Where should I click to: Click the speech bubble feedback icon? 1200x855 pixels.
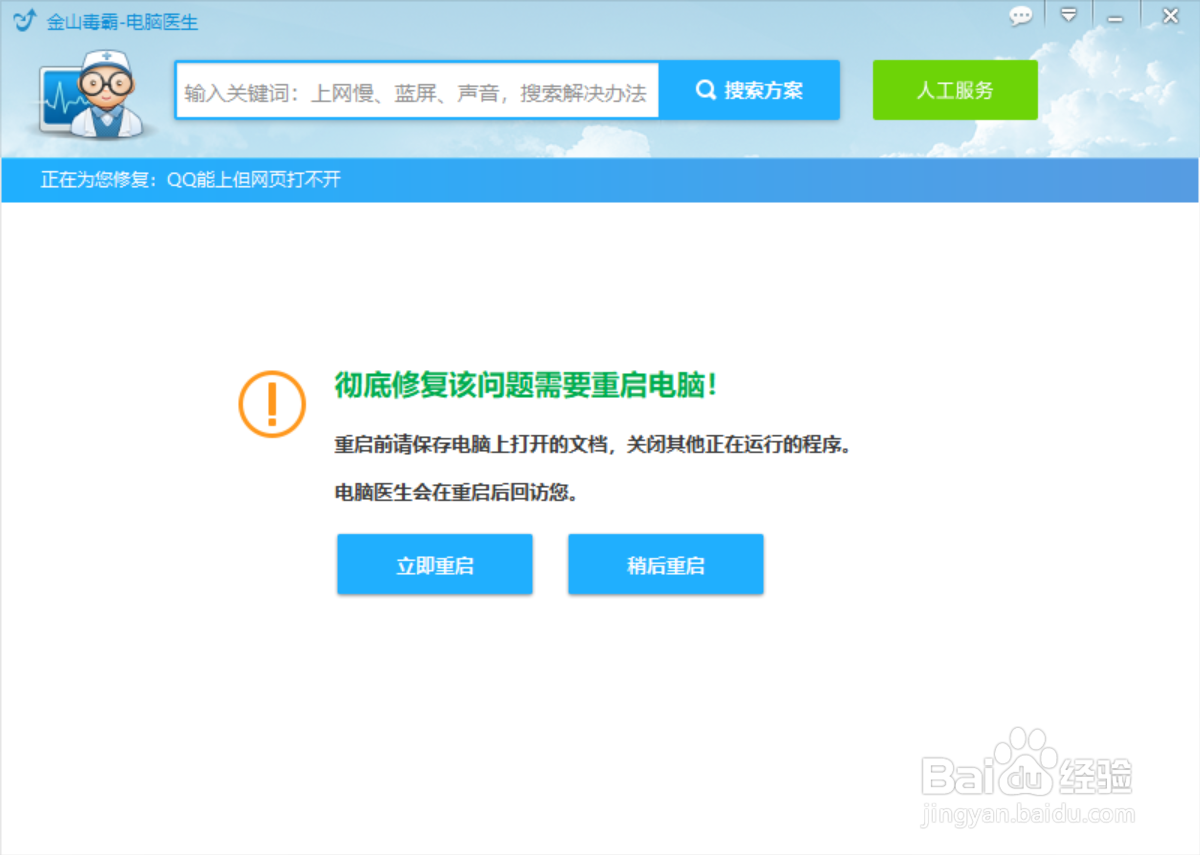[x=1021, y=15]
